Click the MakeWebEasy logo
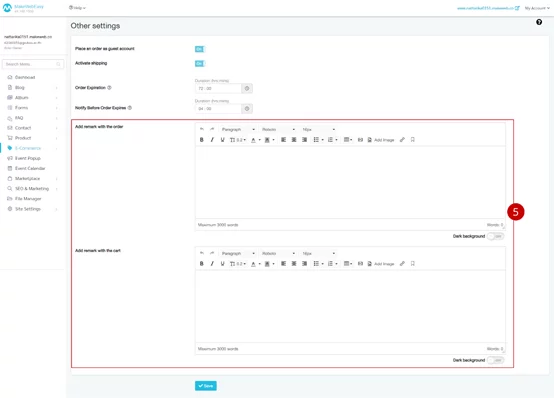The width and height of the screenshot is (554, 398). pos(23,8)
